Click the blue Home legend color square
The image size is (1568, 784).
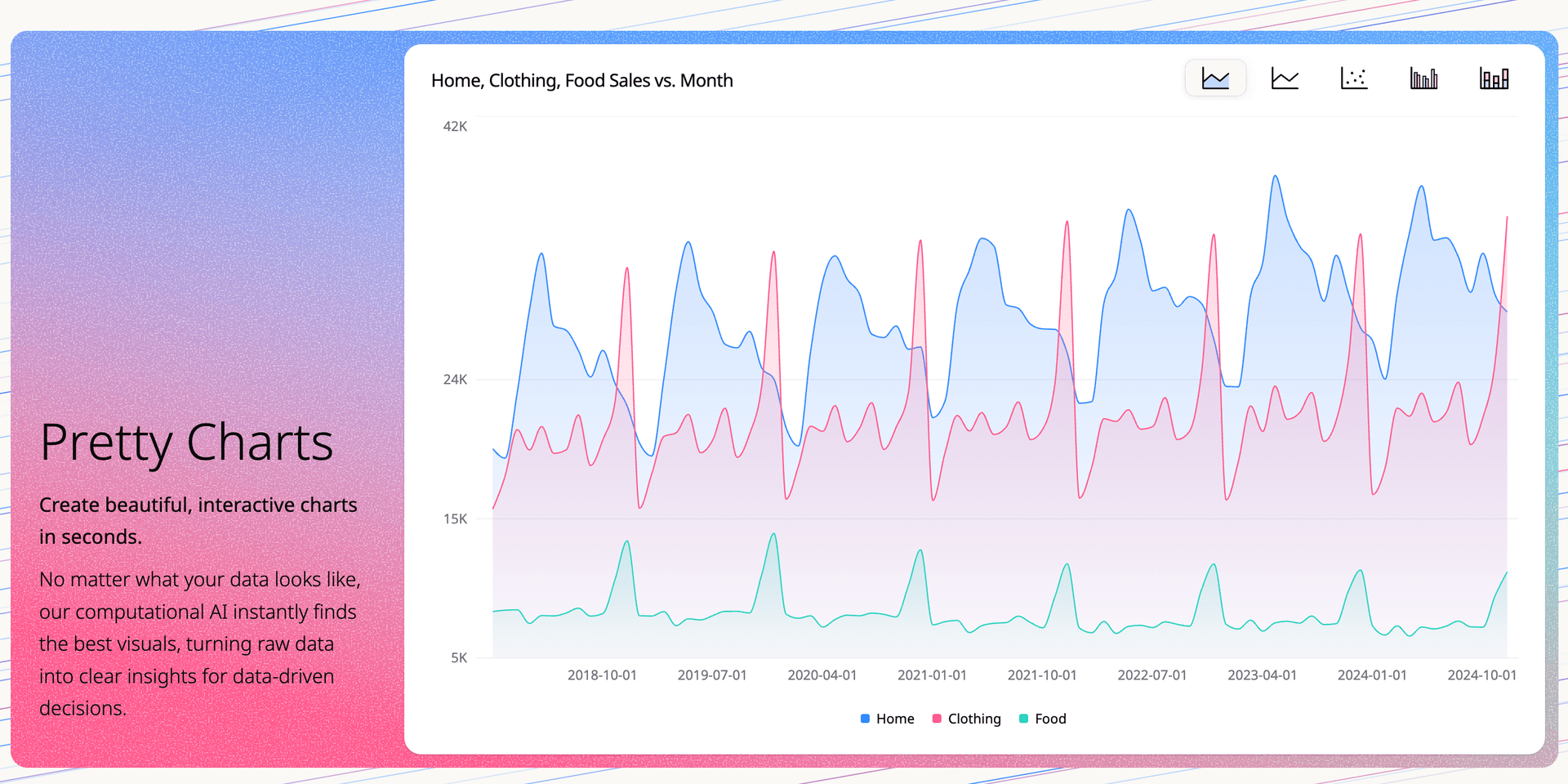(865, 719)
